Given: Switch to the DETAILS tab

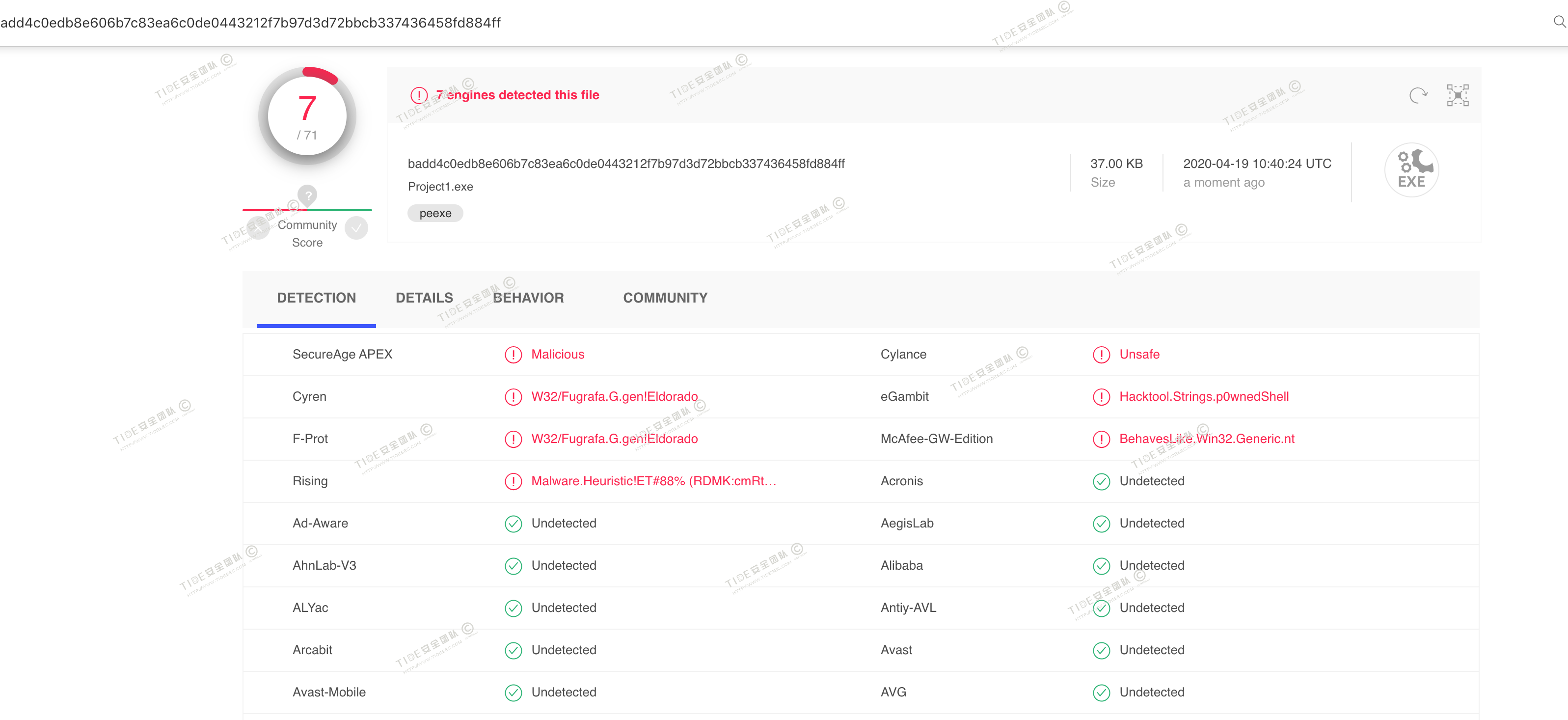Looking at the screenshot, I should (x=424, y=298).
